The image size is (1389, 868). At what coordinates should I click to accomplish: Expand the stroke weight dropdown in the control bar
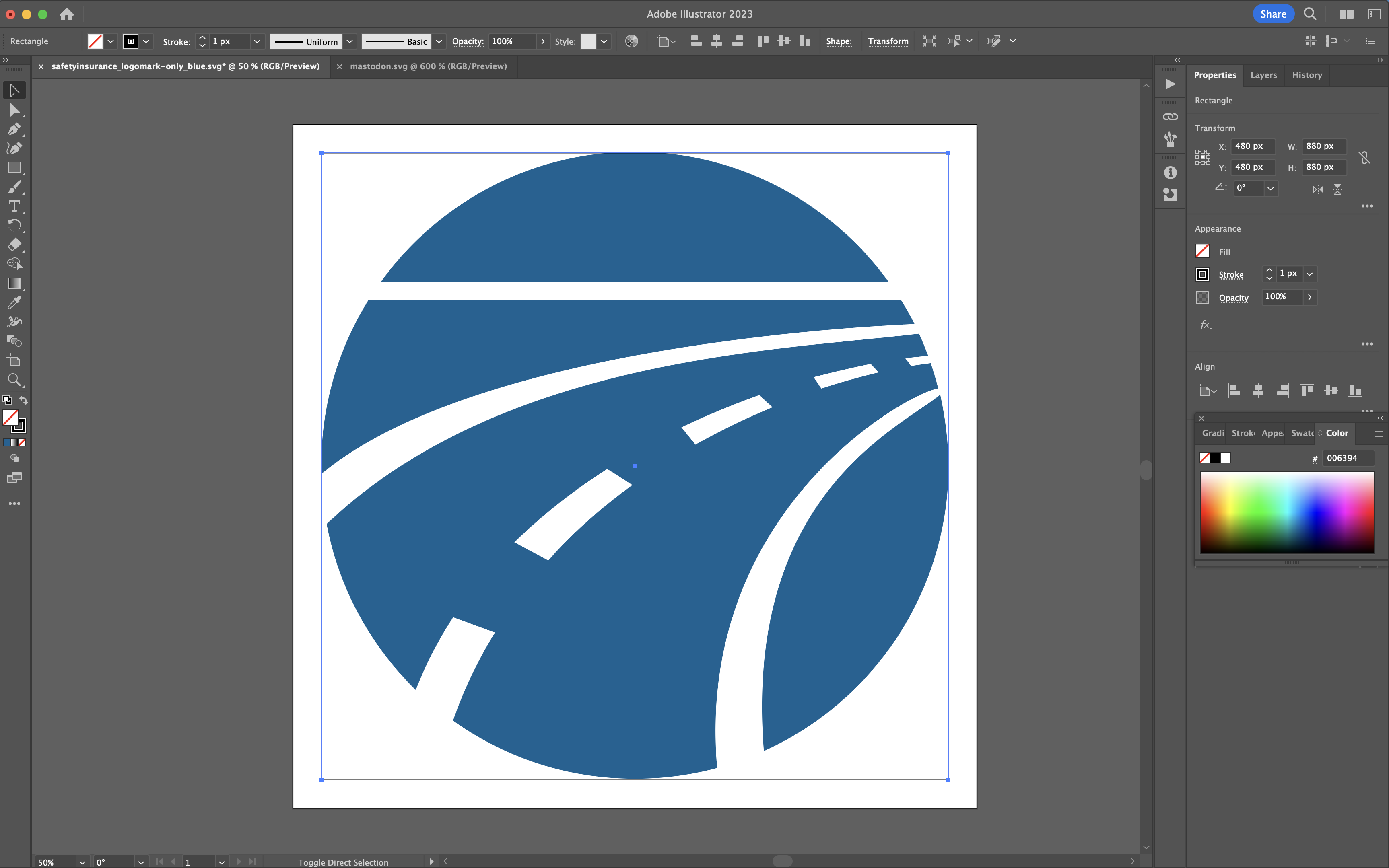[x=257, y=41]
